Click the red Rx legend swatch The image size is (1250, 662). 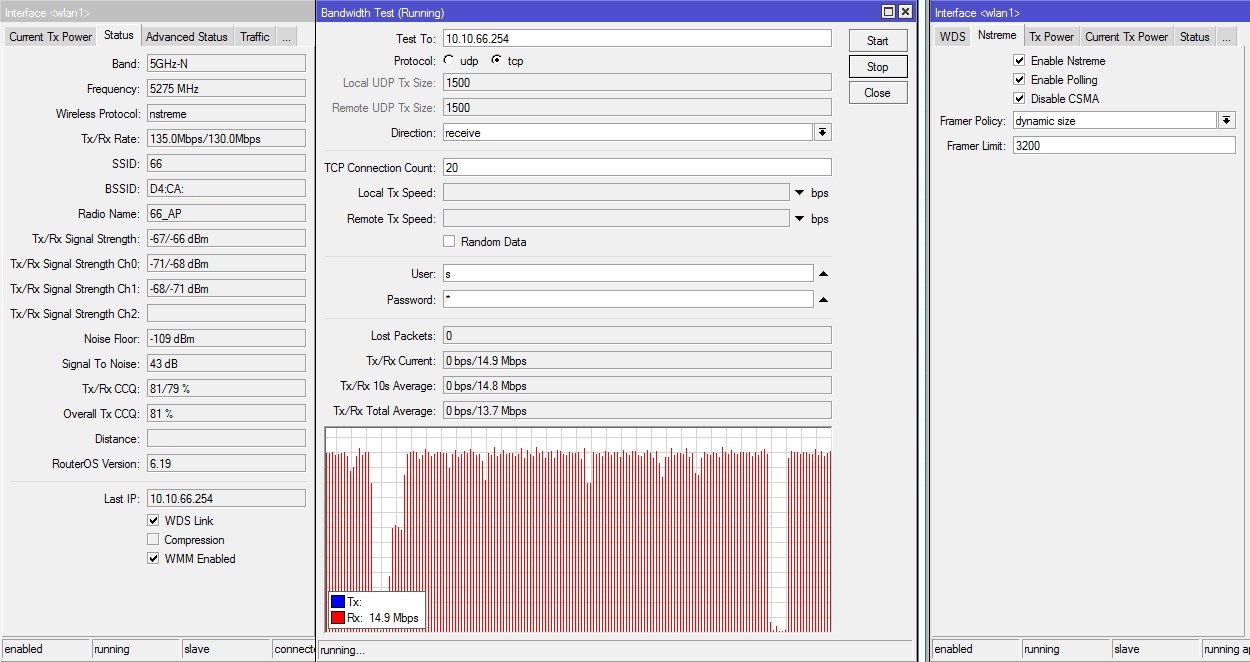[338, 618]
